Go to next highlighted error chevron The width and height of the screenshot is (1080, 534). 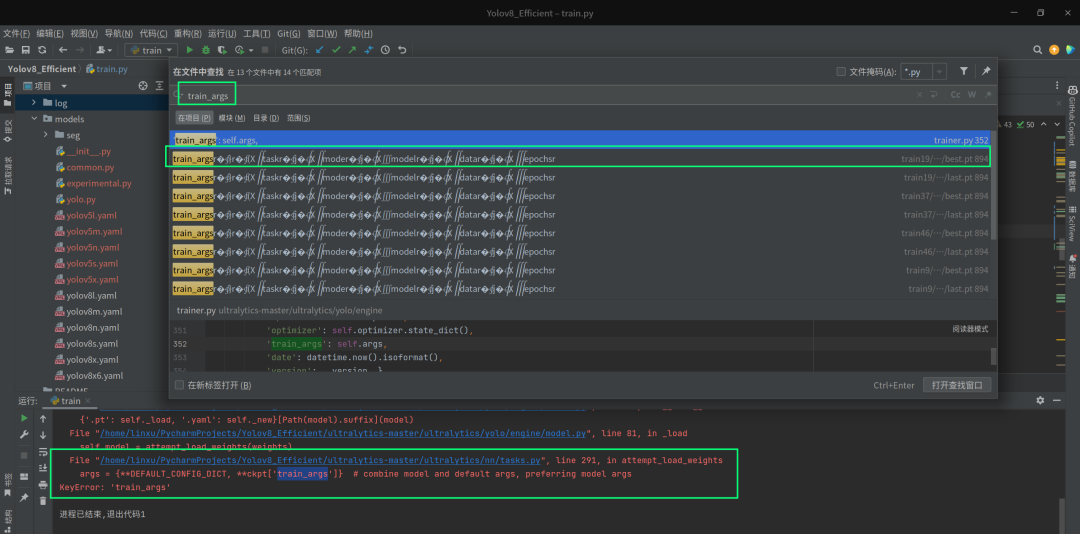1058,125
